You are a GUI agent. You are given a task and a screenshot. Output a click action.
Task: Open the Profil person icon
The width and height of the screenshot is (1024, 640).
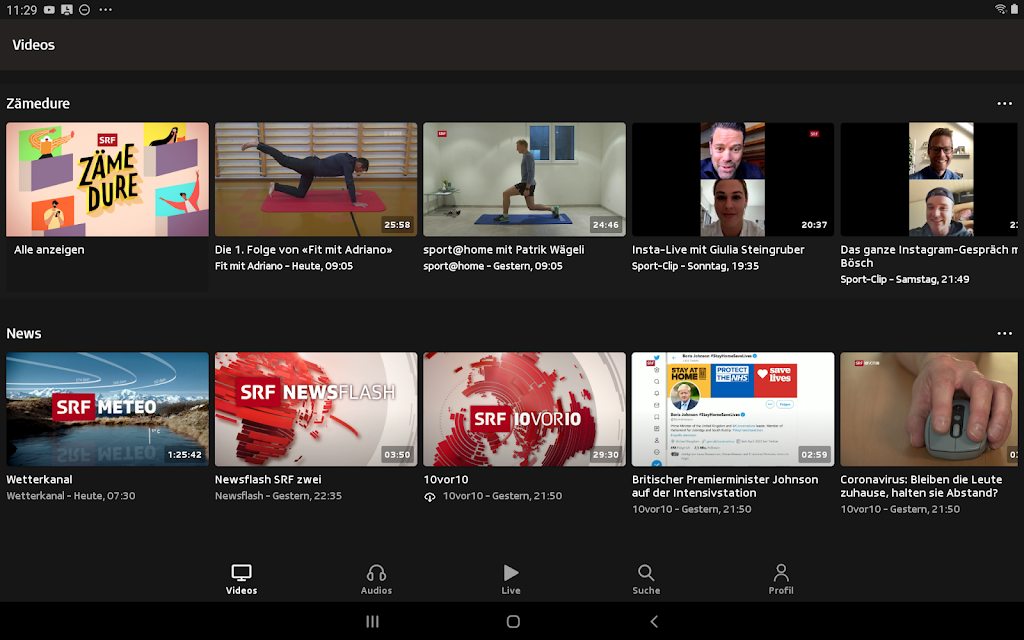pos(781,573)
